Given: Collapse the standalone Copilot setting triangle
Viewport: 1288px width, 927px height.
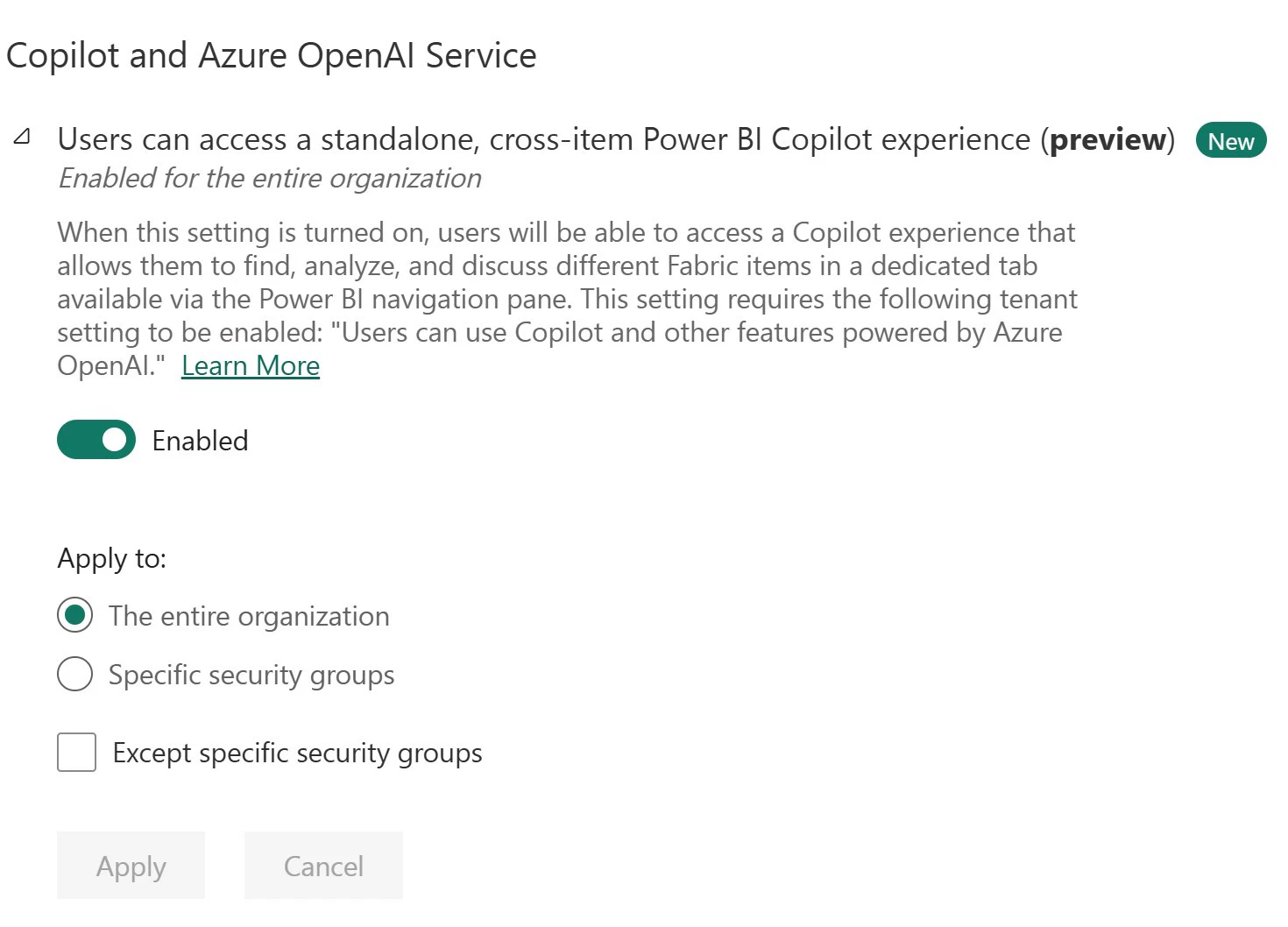Looking at the screenshot, I should click(23, 137).
